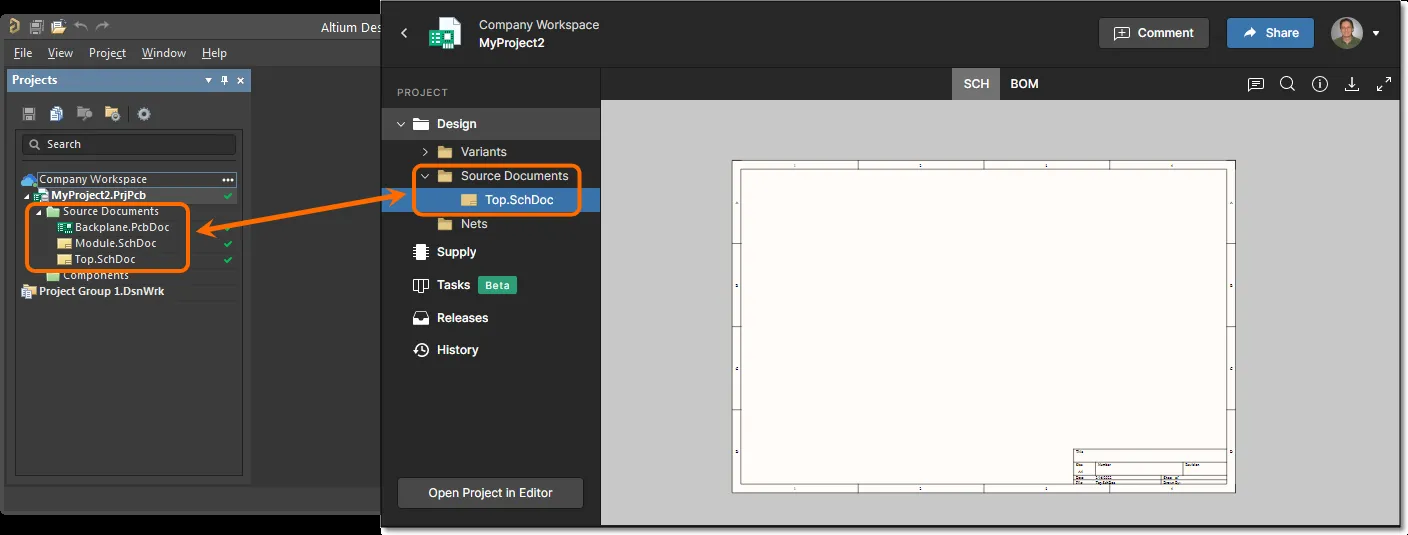
Task: Select MyProject2.PrjPcb in tree
Action: (x=98, y=195)
